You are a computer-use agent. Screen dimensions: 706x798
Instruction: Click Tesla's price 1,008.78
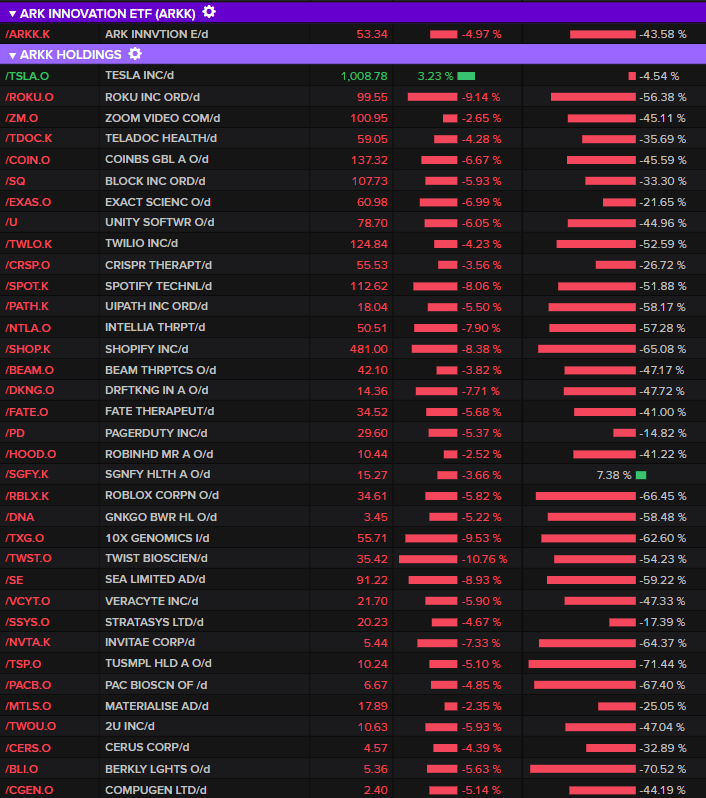click(x=364, y=76)
